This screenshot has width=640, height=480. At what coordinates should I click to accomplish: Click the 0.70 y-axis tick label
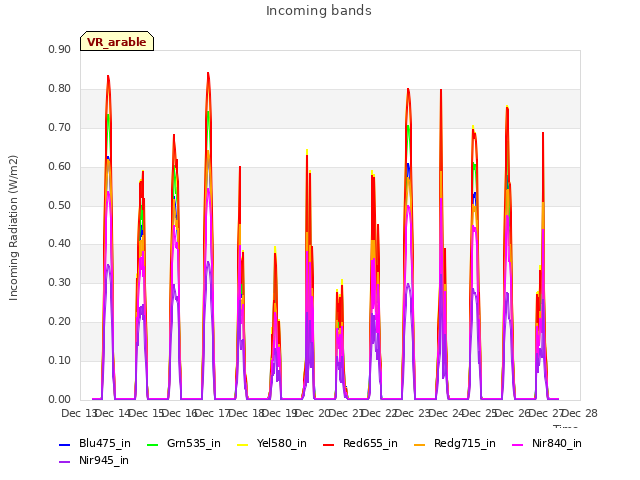coord(60,128)
